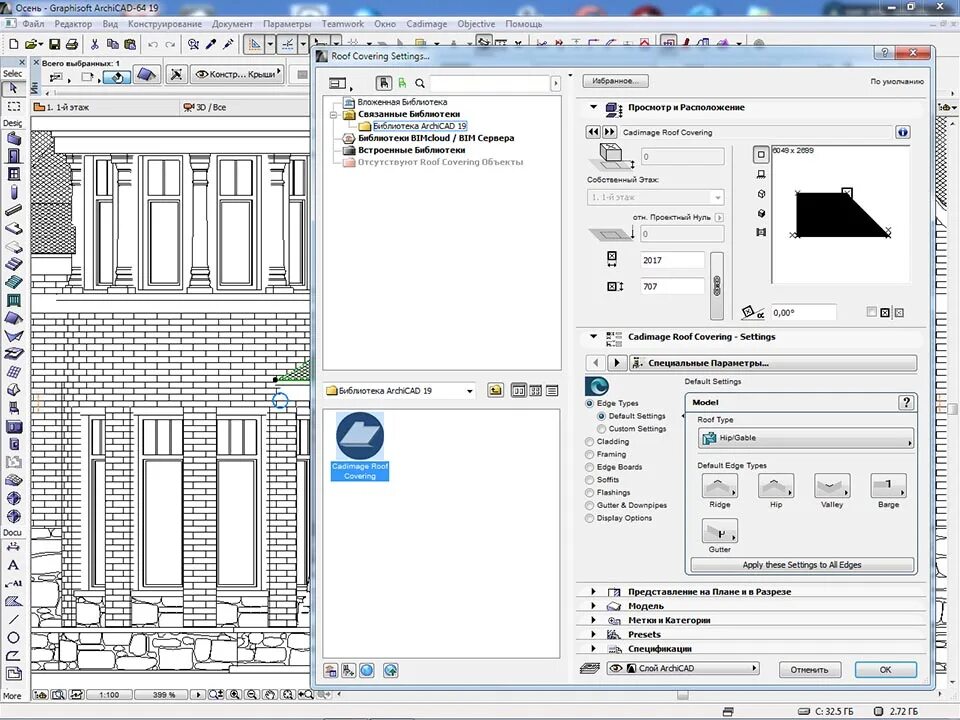Click the Констр... Крыши layer button
The height and width of the screenshot is (720, 960).
coord(237,74)
